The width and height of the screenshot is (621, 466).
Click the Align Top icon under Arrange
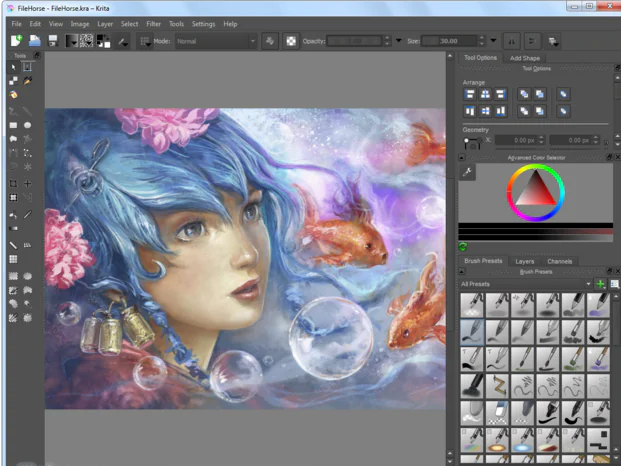(470, 111)
